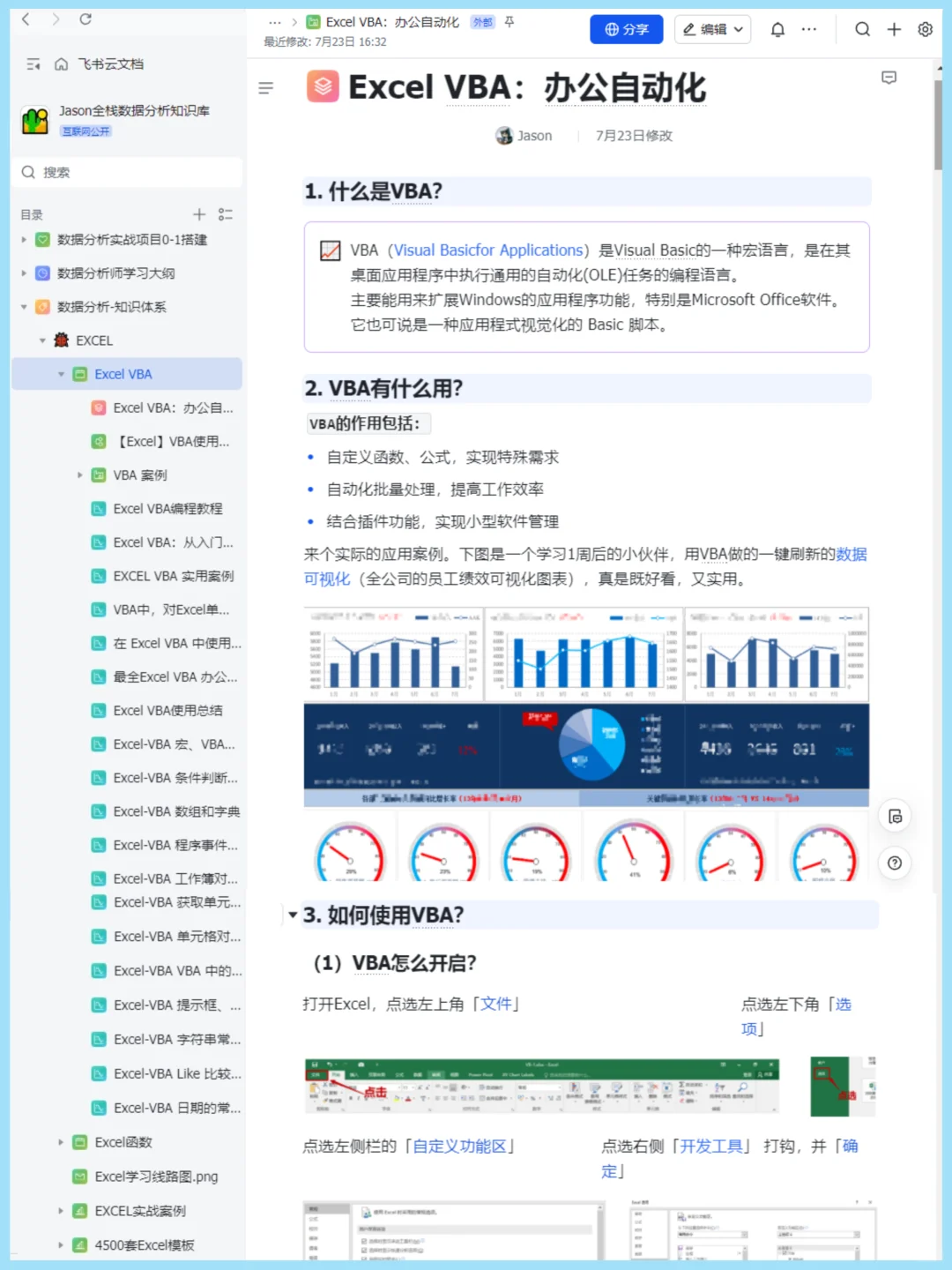
Task: Open the more options menu next to the title
Action: point(274,22)
